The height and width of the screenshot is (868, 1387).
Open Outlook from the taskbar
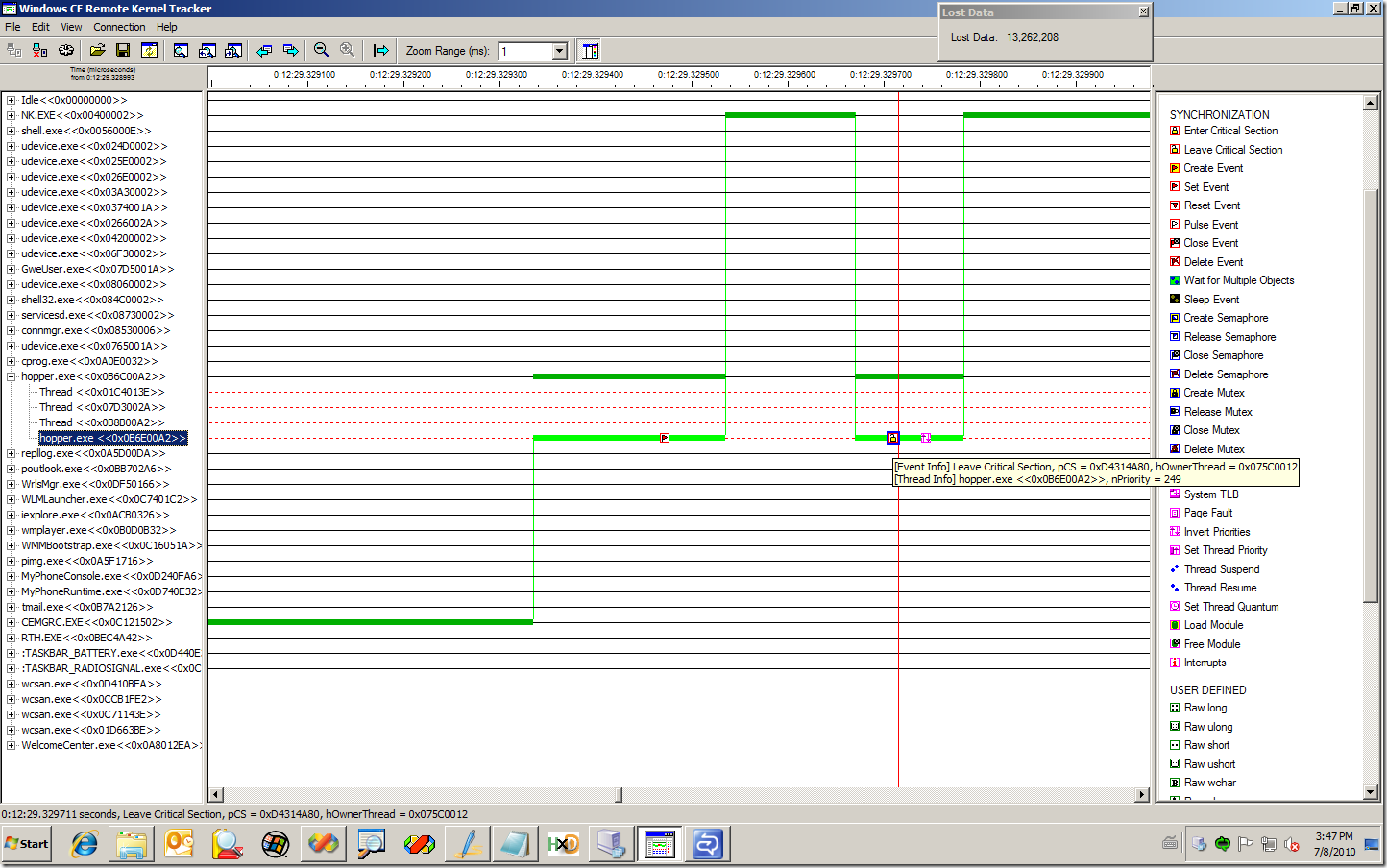[x=180, y=845]
